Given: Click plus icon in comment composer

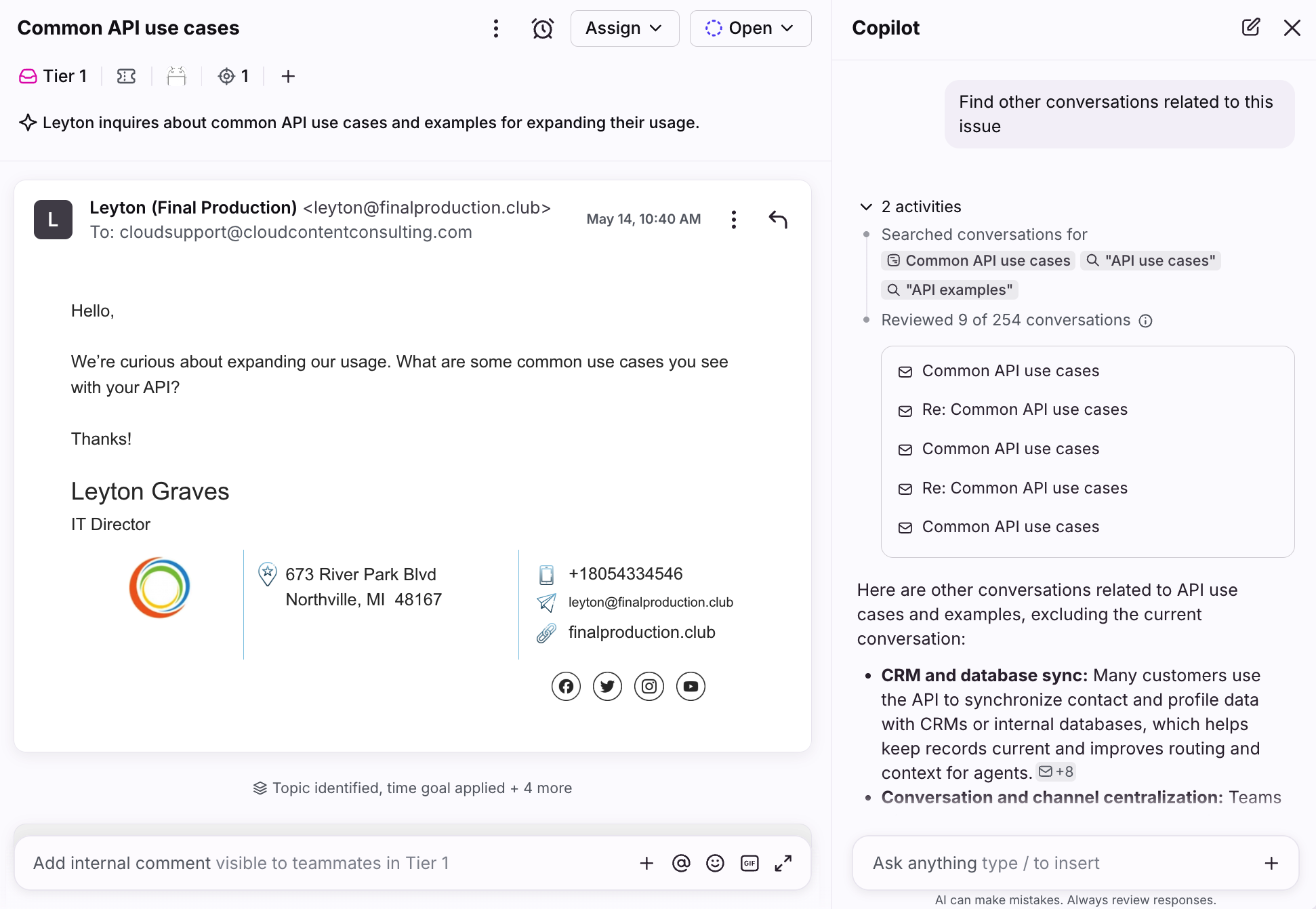Looking at the screenshot, I should click(x=646, y=863).
